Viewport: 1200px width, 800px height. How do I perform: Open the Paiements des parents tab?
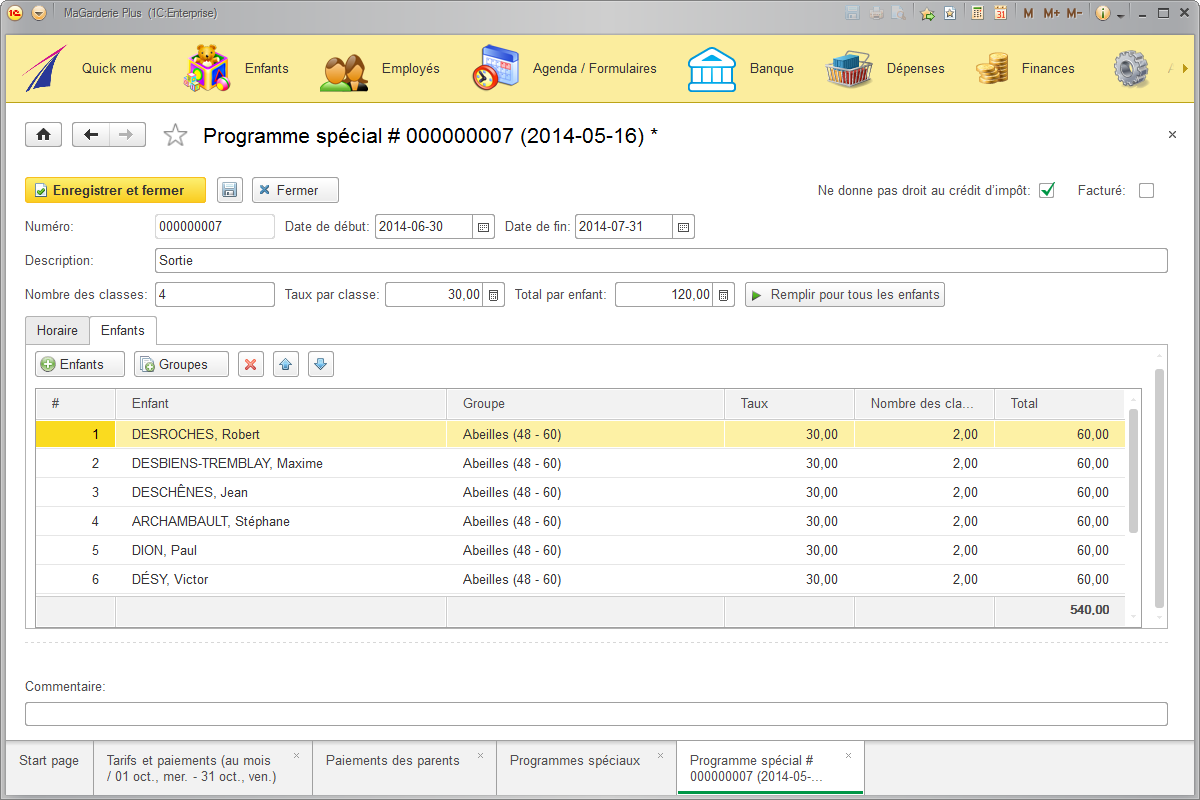(x=394, y=760)
